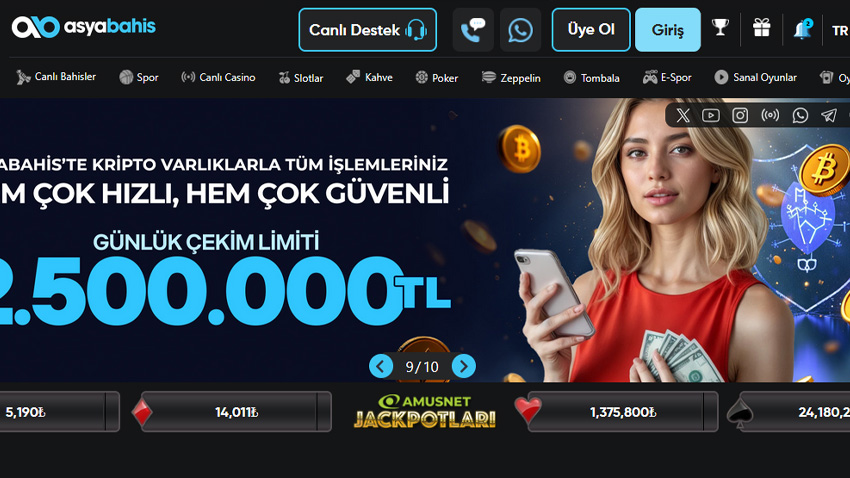This screenshot has width=850, height=478.
Task: Go to the previous banner slide
Action: tap(381, 367)
